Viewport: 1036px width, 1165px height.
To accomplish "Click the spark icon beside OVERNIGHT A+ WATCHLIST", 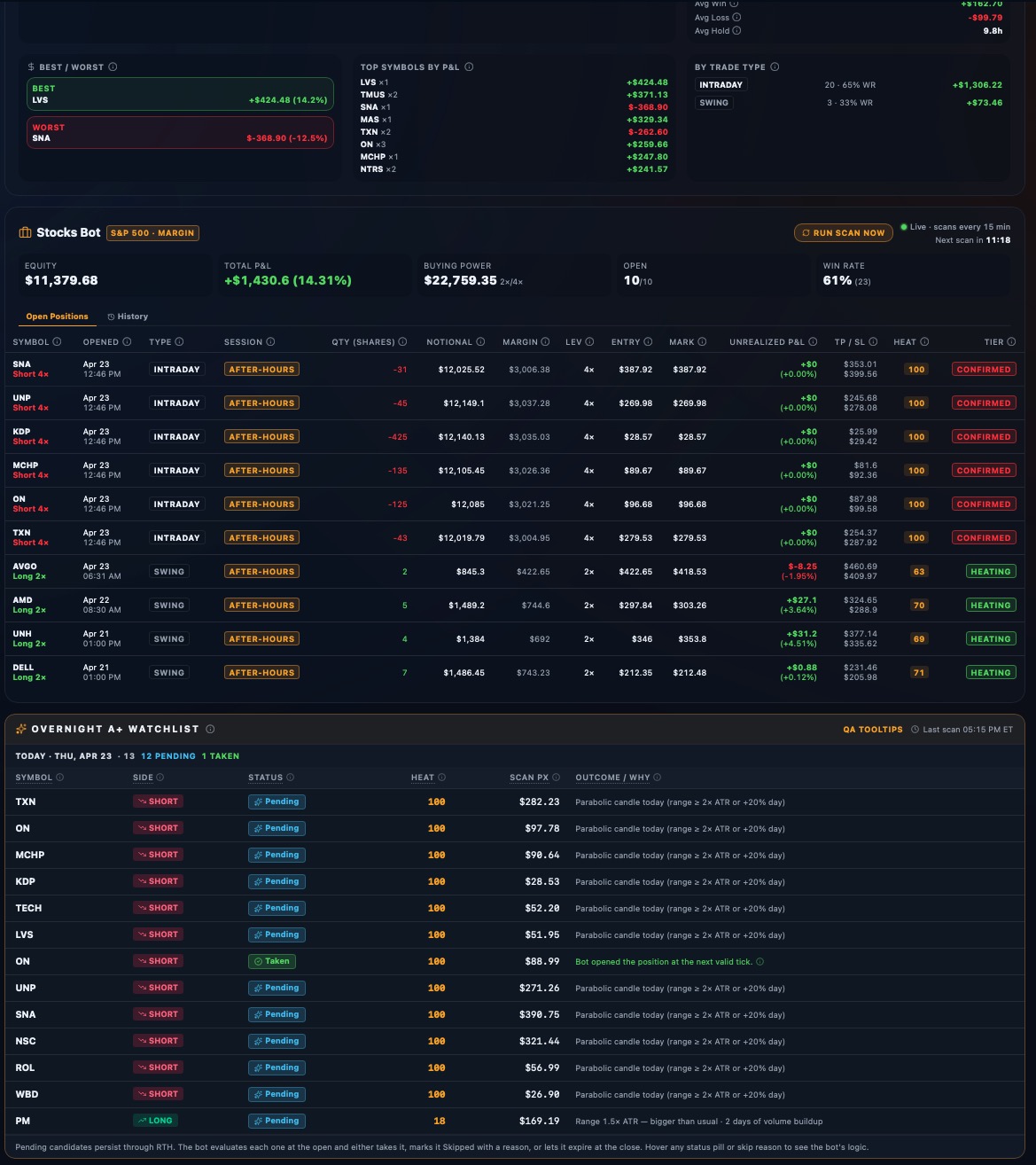I will pyautogui.click(x=21, y=728).
